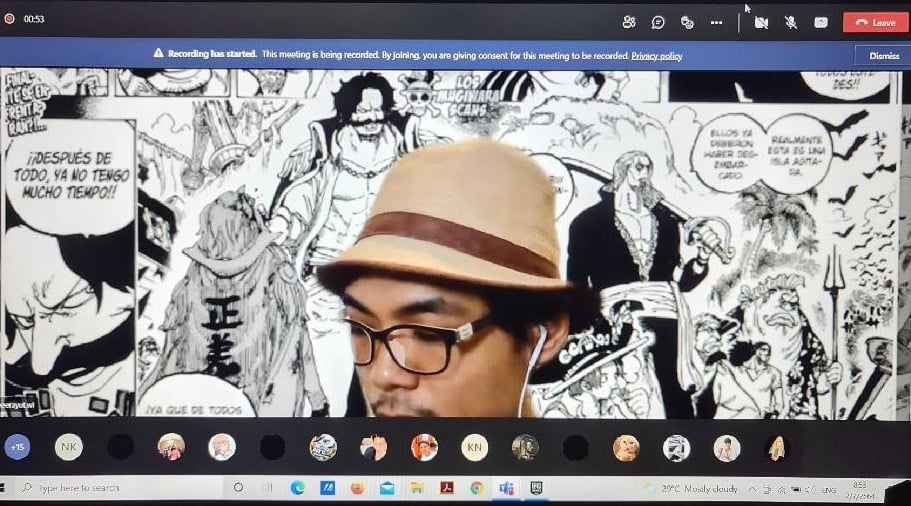911x506 pixels.
Task: Open the More actions ellipsis menu
Action: (716, 23)
